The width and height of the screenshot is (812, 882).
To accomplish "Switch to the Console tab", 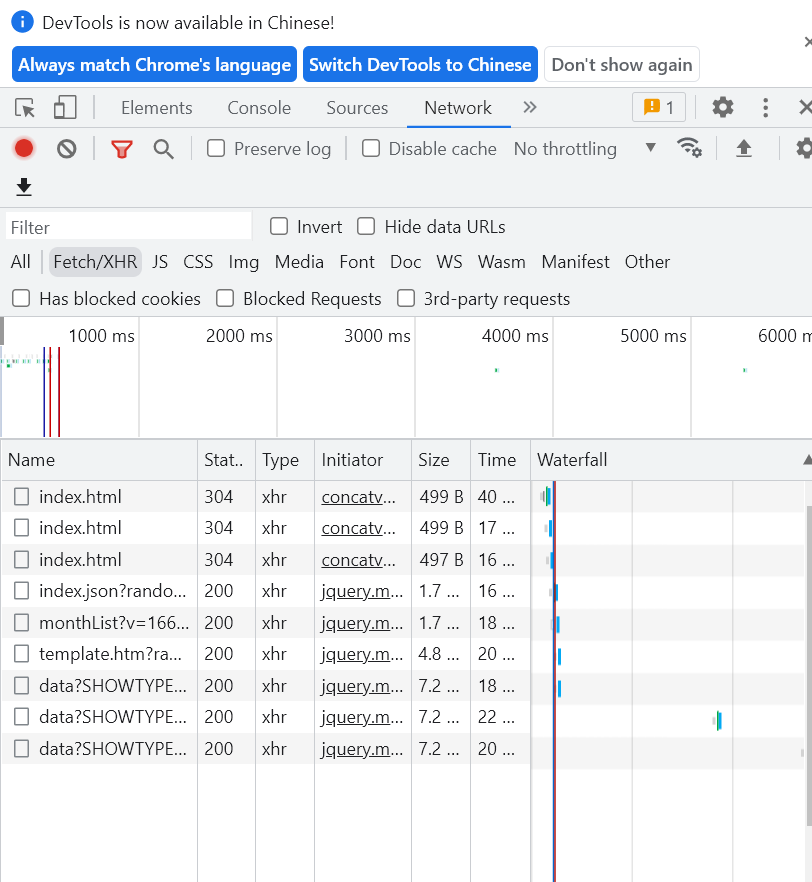I will [x=259, y=107].
